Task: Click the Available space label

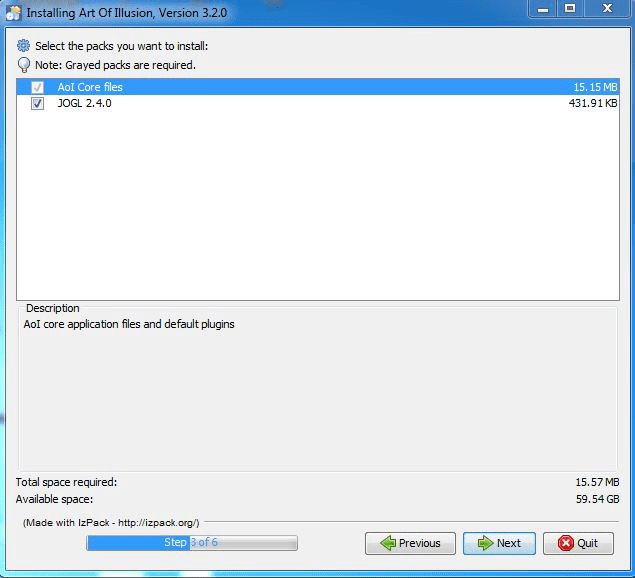Action: pyautogui.click(x=54, y=499)
